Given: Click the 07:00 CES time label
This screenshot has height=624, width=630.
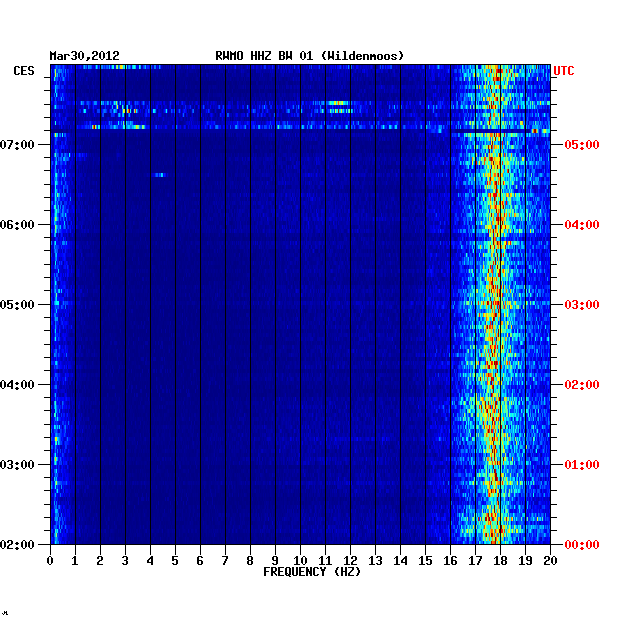Looking at the screenshot, I should click(x=17, y=145).
